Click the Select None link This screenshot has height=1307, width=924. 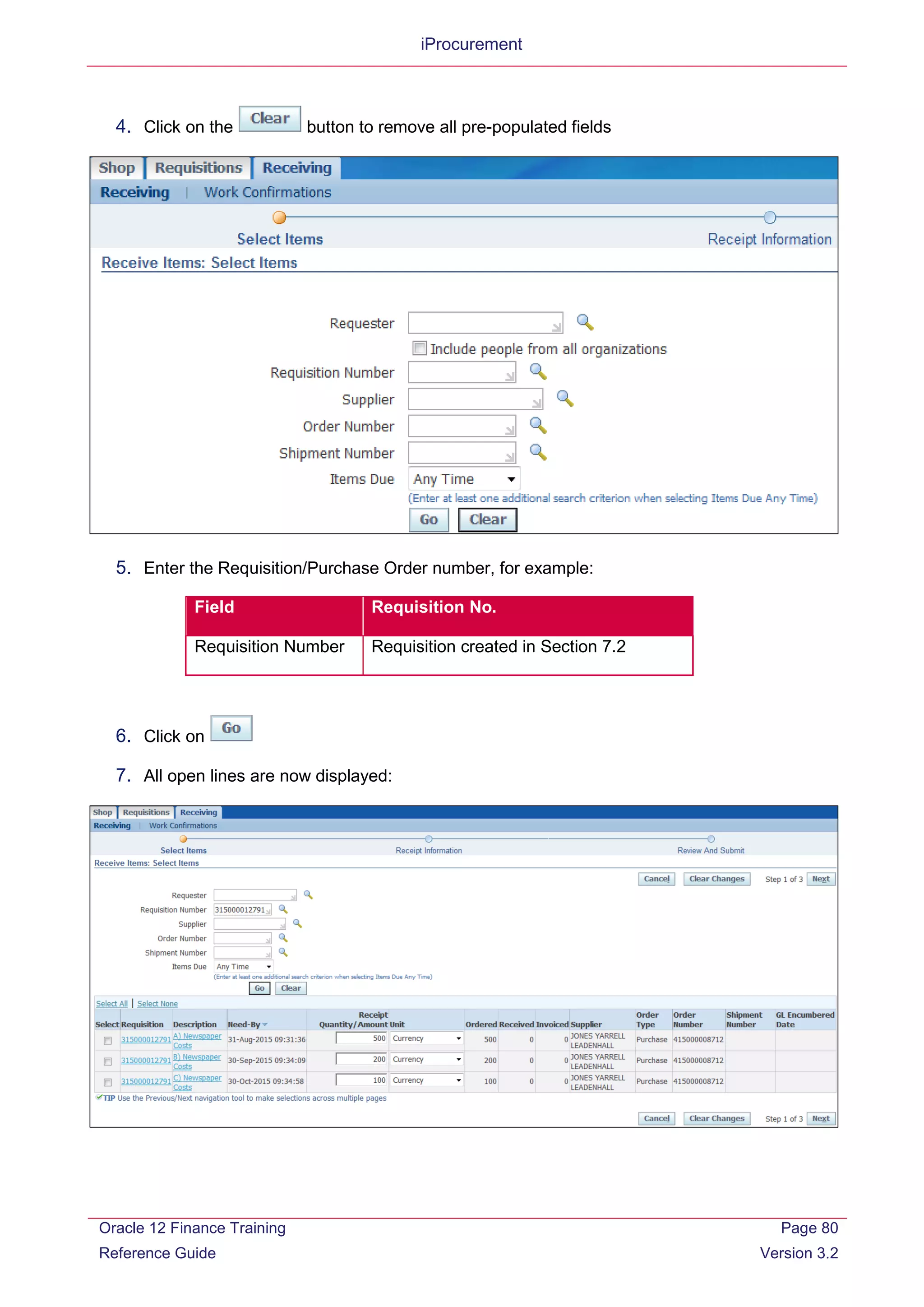pos(157,1004)
